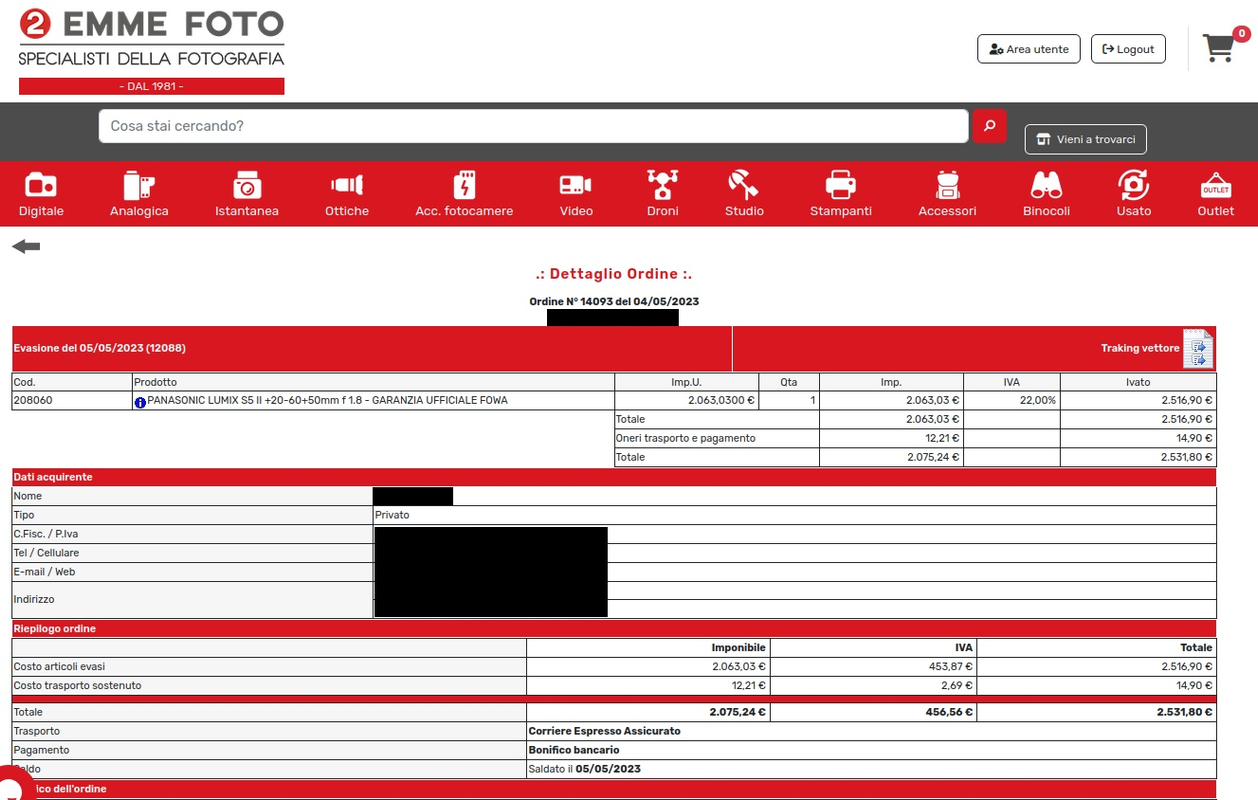
Task: Open the Traking vettore document icon
Action: coord(1198,348)
